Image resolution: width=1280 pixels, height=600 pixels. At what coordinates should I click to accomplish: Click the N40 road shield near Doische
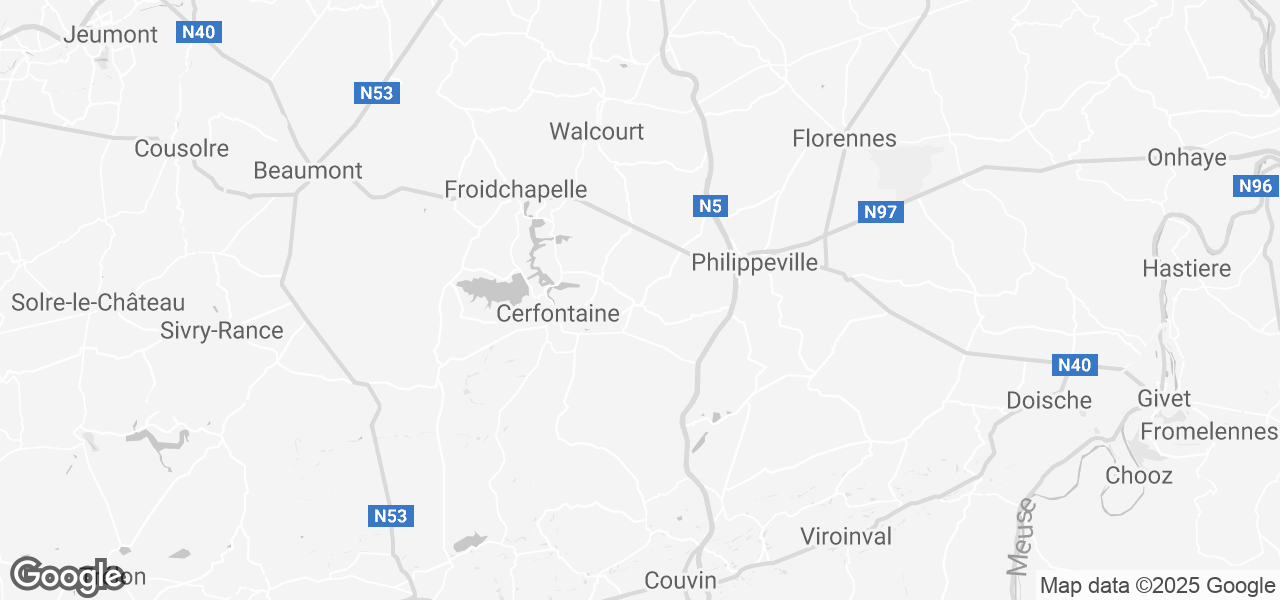tap(1075, 365)
